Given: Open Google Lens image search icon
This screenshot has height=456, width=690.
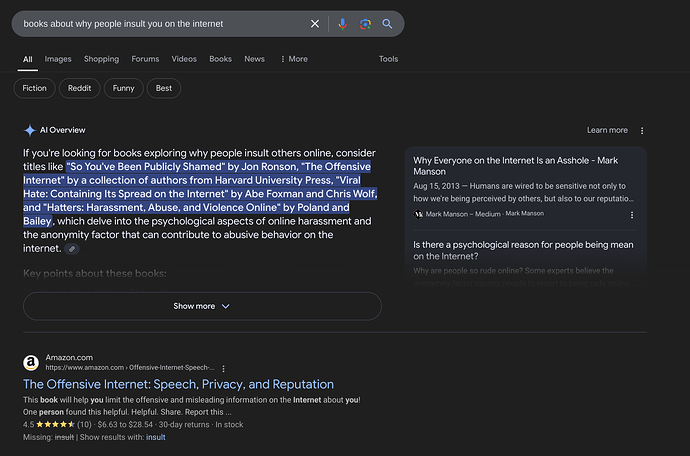Looking at the screenshot, I should pyautogui.click(x=365, y=24).
